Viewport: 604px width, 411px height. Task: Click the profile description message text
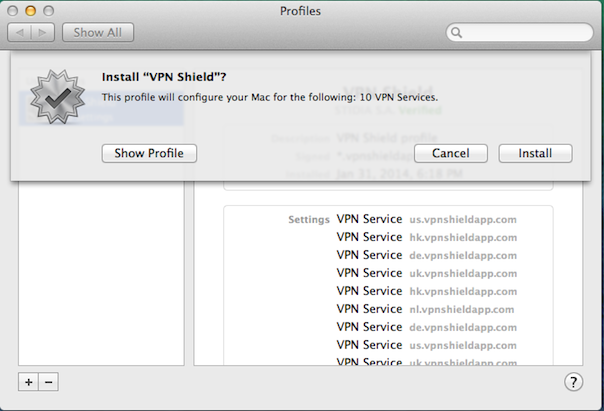pyautogui.click(x=270, y=97)
